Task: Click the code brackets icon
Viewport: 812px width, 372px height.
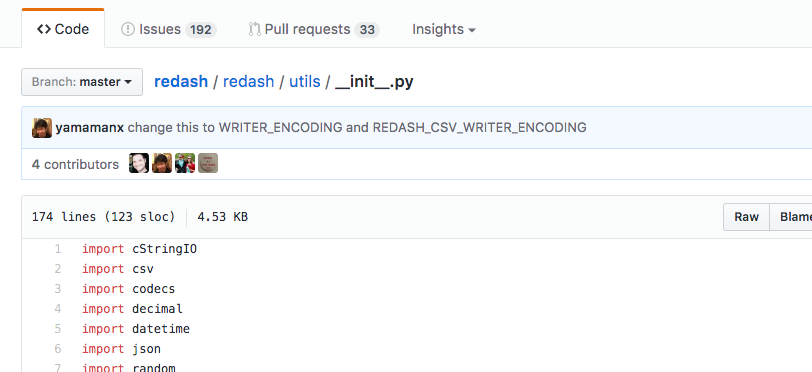Action: click(44, 29)
